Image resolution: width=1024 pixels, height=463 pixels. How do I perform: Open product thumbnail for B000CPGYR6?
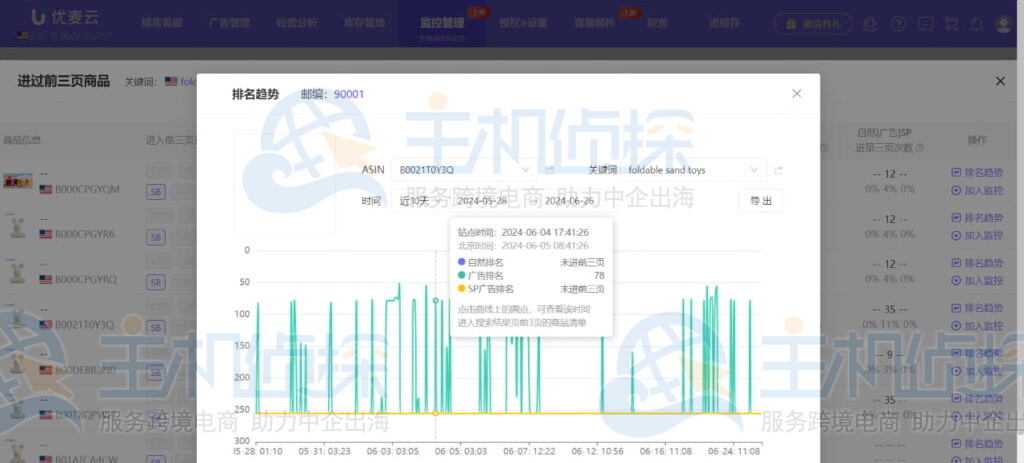pos(18,227)
